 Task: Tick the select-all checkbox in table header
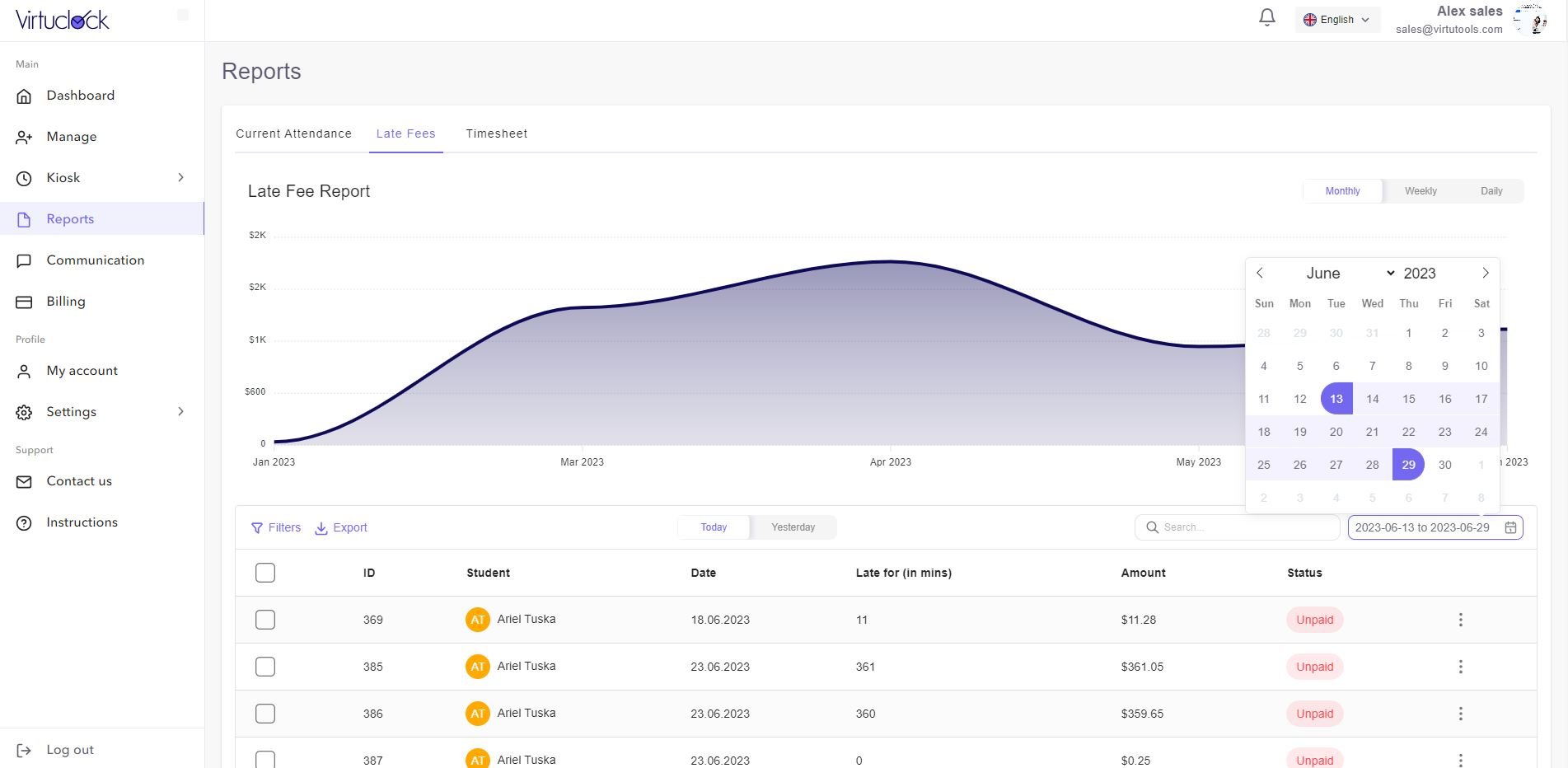(265, 573)
